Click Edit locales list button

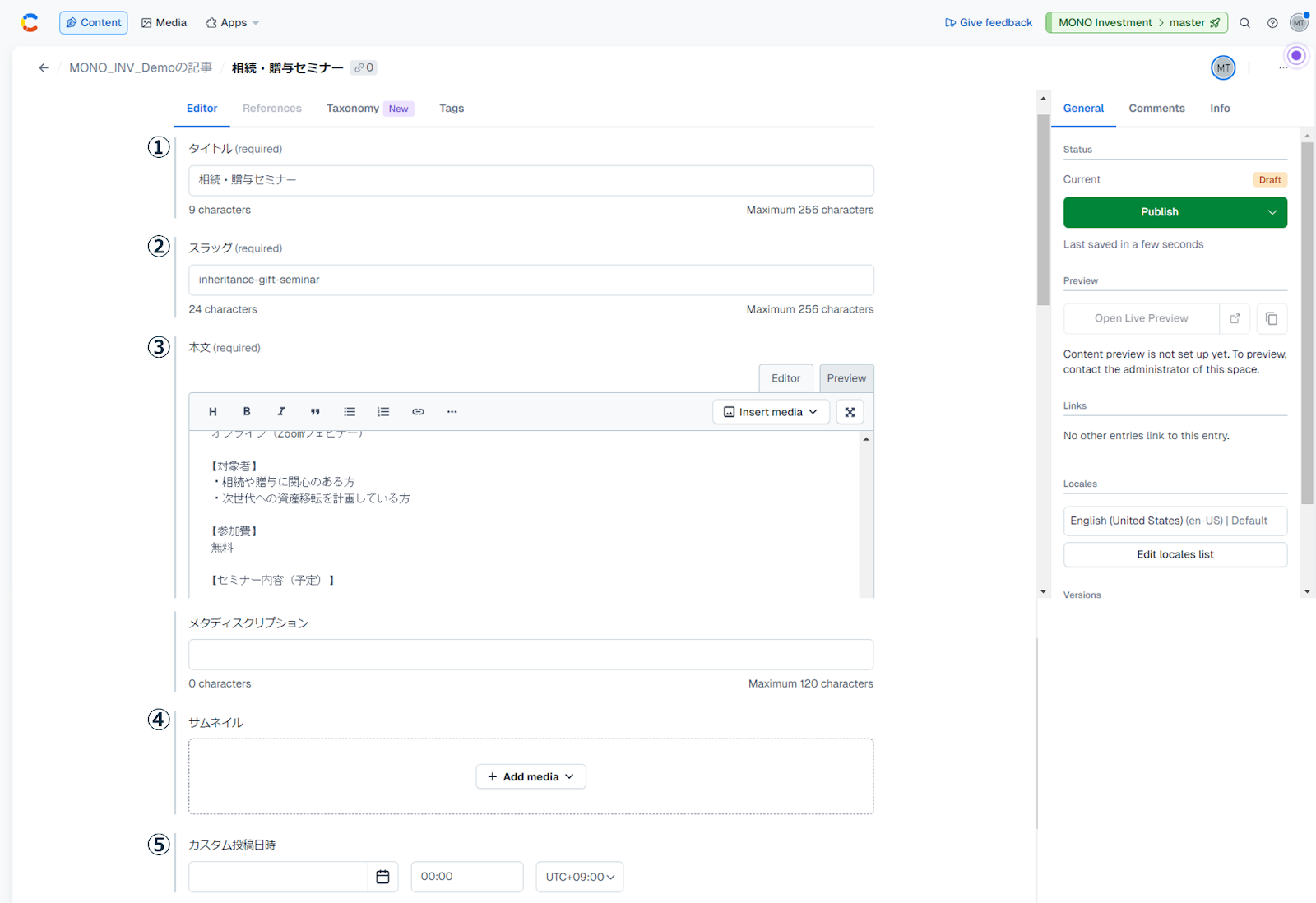(1175, 554)
